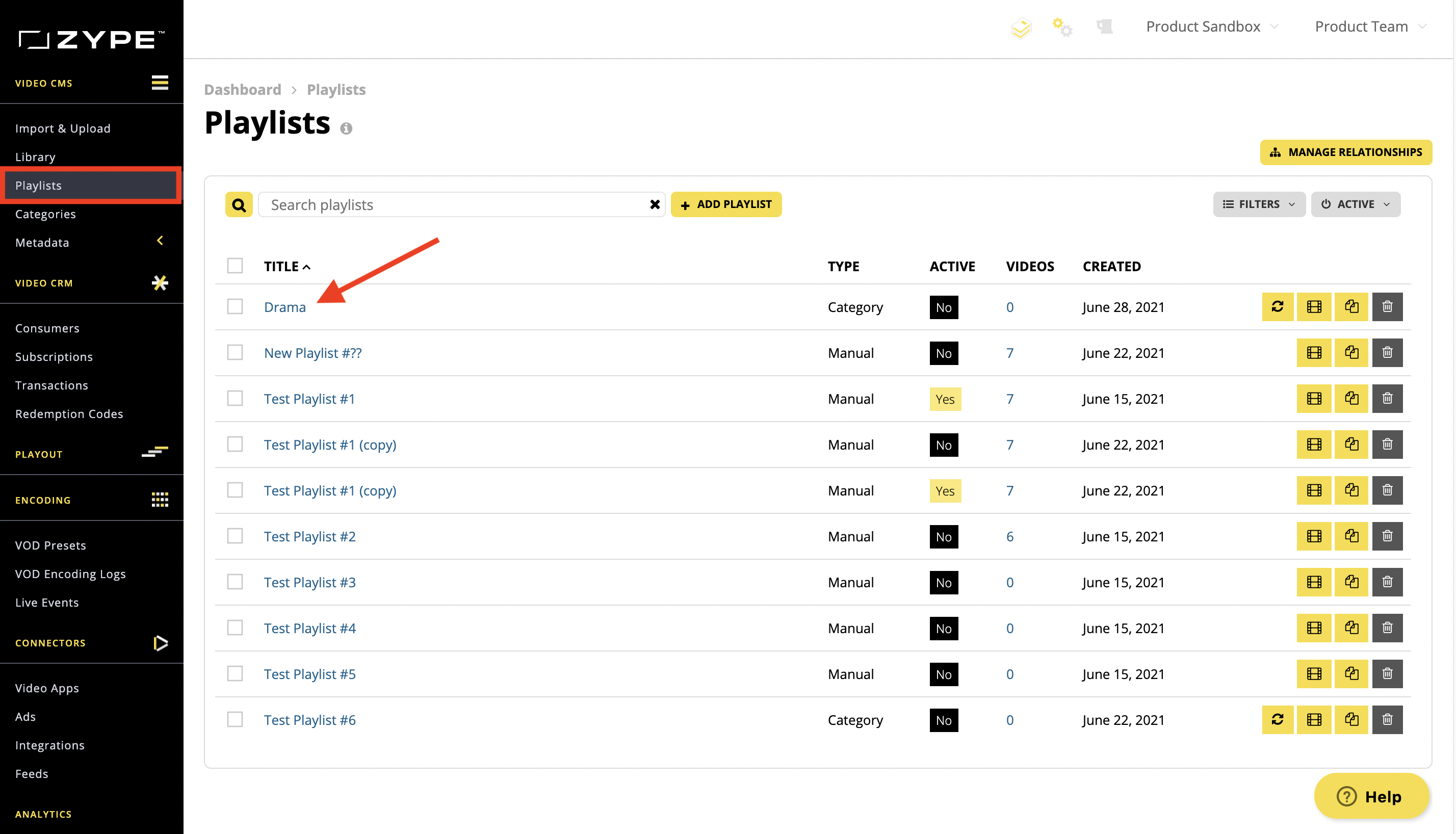This screenshot has height=834, width=1456.
Task: Open Consumers in sidebar
Action: tap(47, 328)
